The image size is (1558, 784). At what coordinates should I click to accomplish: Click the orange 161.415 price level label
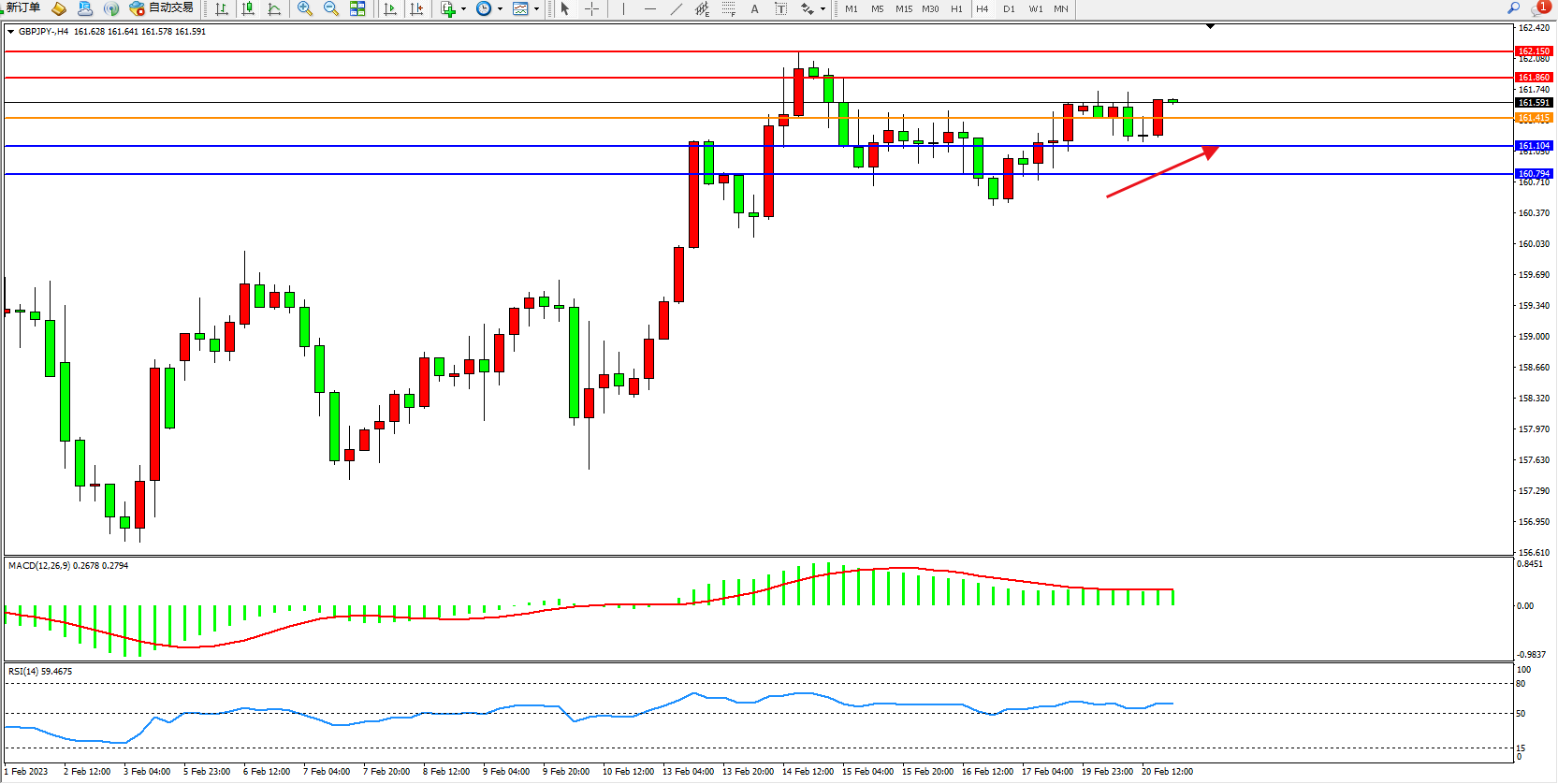[x=1534, y=118]
